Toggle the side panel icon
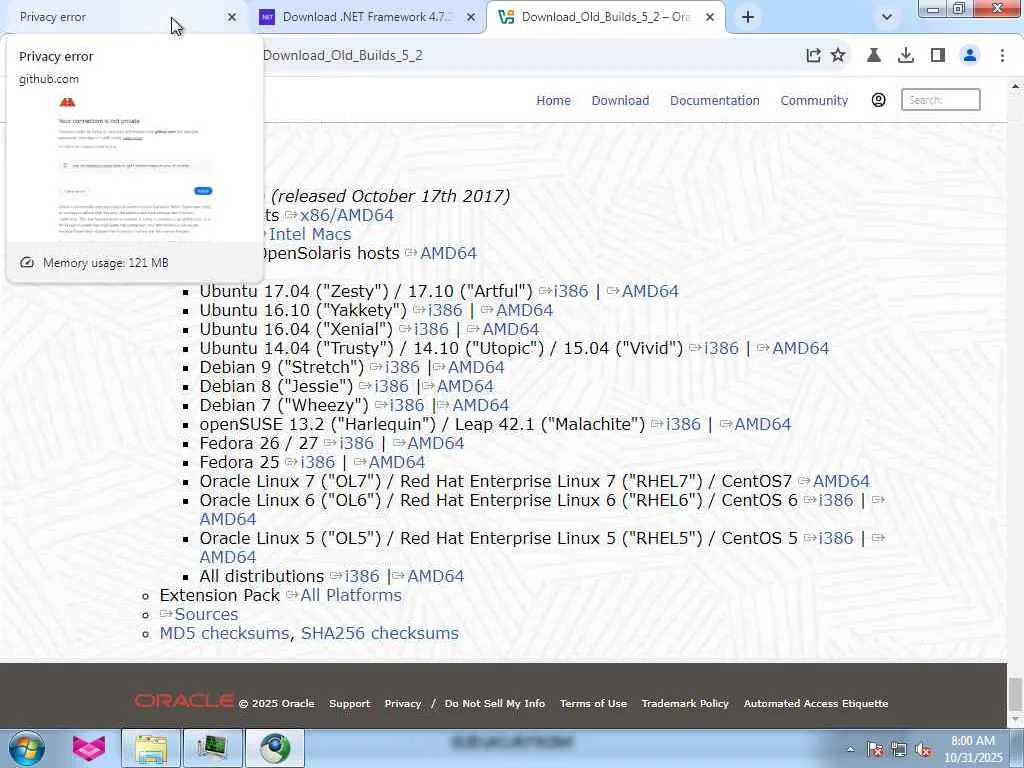Image resolution: width=1024 pixels, height=768 pixels. click(938, 56)
